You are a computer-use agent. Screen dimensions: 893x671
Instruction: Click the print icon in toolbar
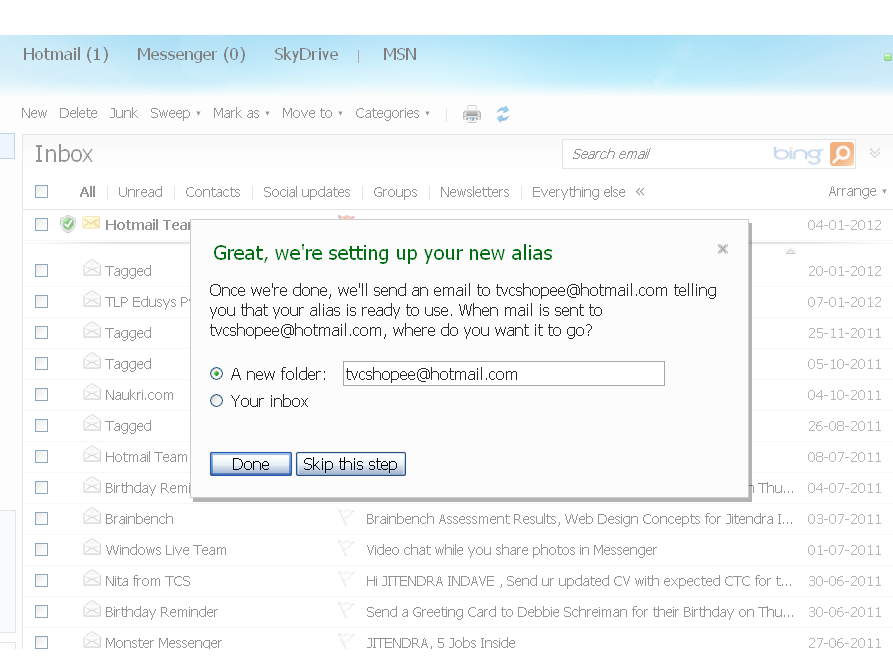[x=472, y=114]
